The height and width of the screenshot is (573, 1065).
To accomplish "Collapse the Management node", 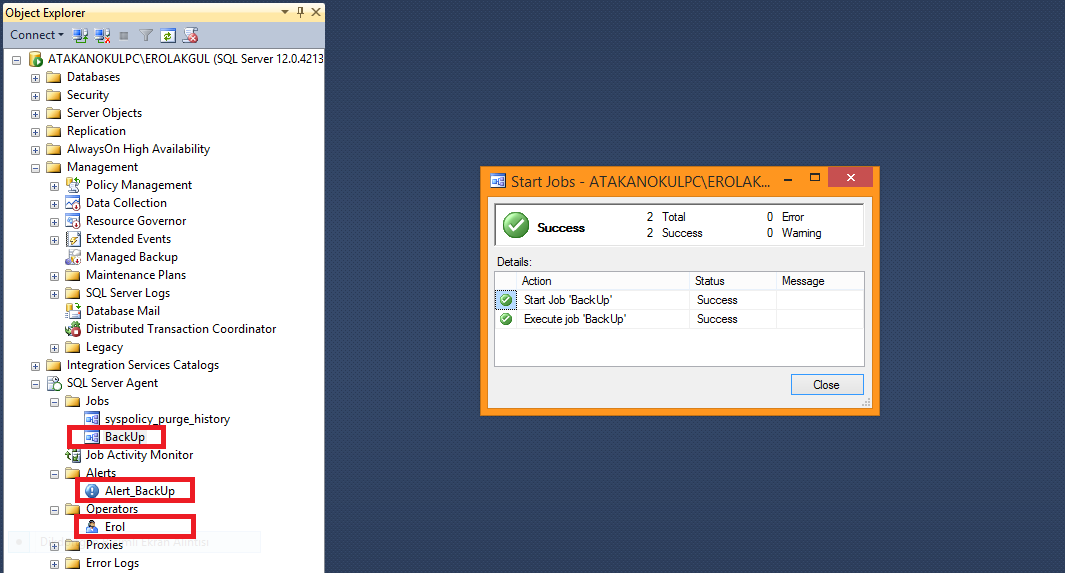I will coord(36,168).
